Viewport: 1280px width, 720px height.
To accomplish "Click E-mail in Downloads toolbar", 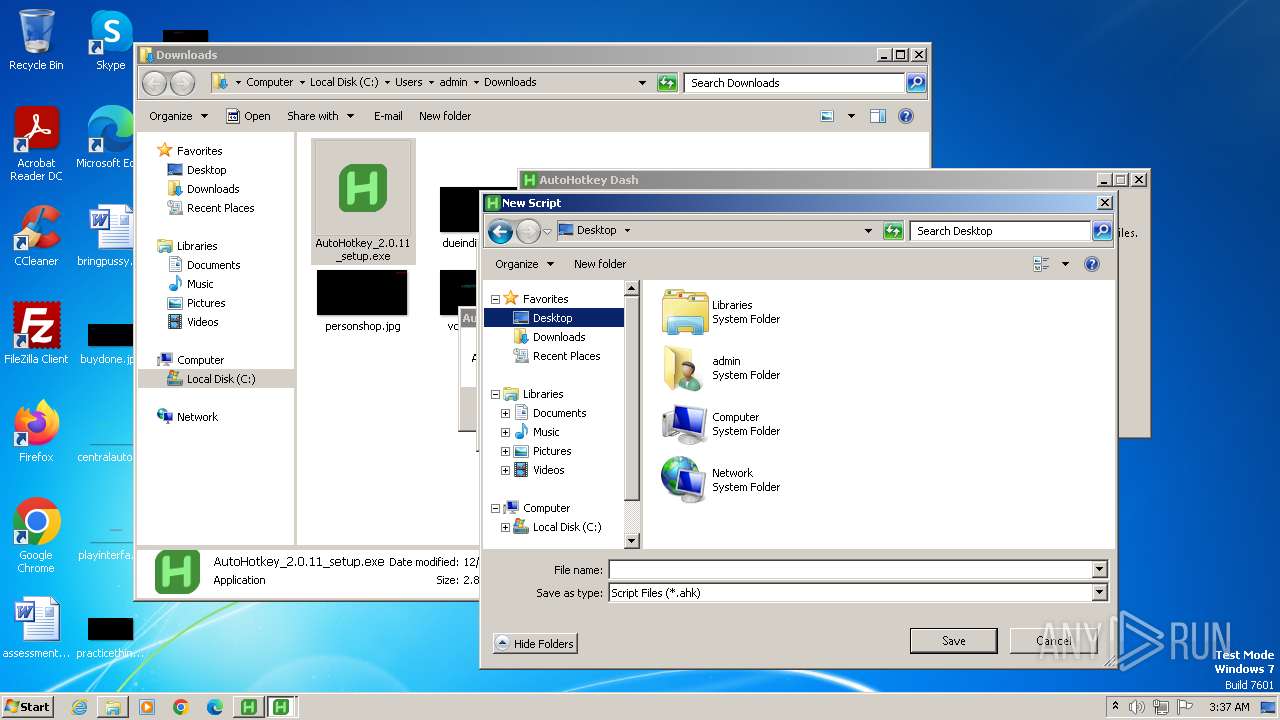I will point(388,116).
